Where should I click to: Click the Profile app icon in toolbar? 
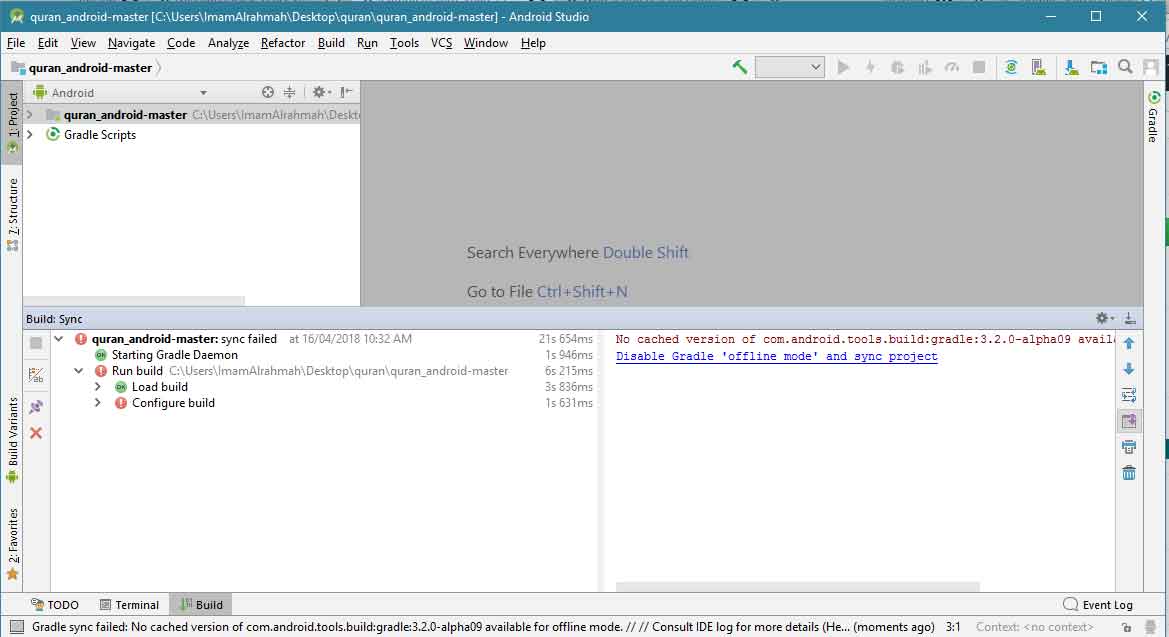click(924, 68)
